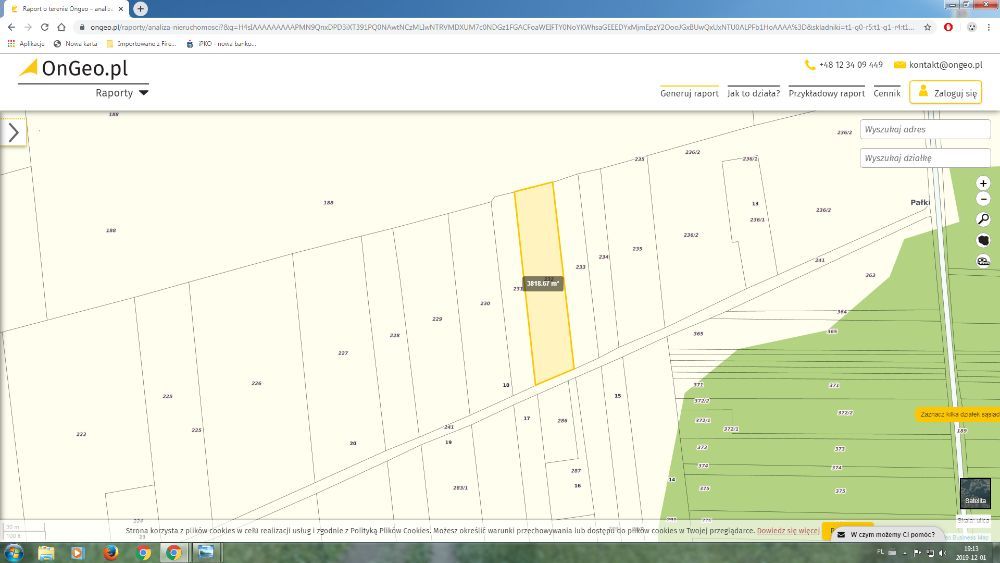Click the Zaloguj się button
The width and height of the screenshot is (1000, 563).
tap(945, 93)
